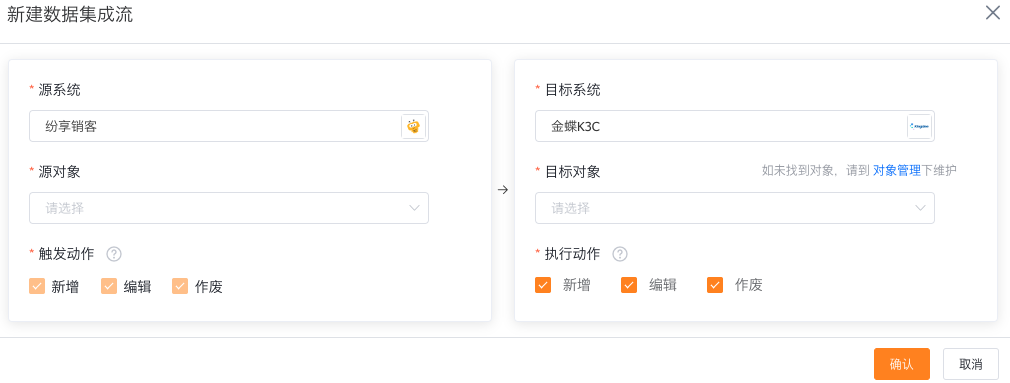The height and width of the screenshot is (383, 1010).
Task: Expand 目标对象 list via chevron arrow
Action: [920, 208]
